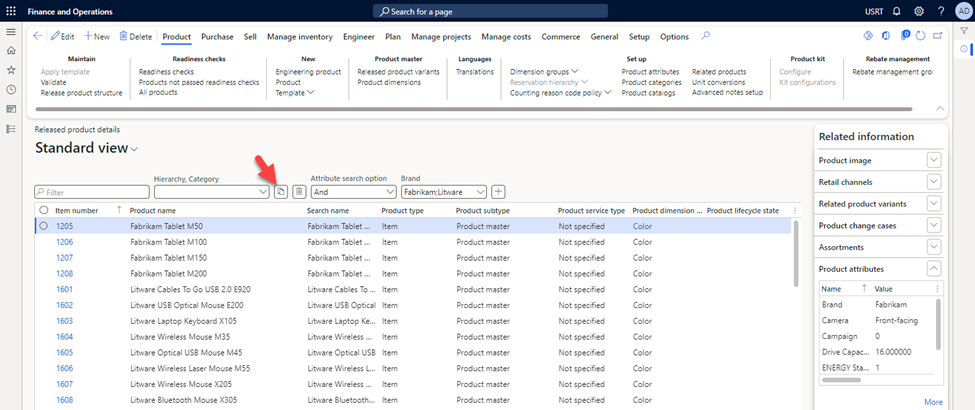Click the Edit button
The width and height of the screenshot is (975, 410).
click(63, 37)
